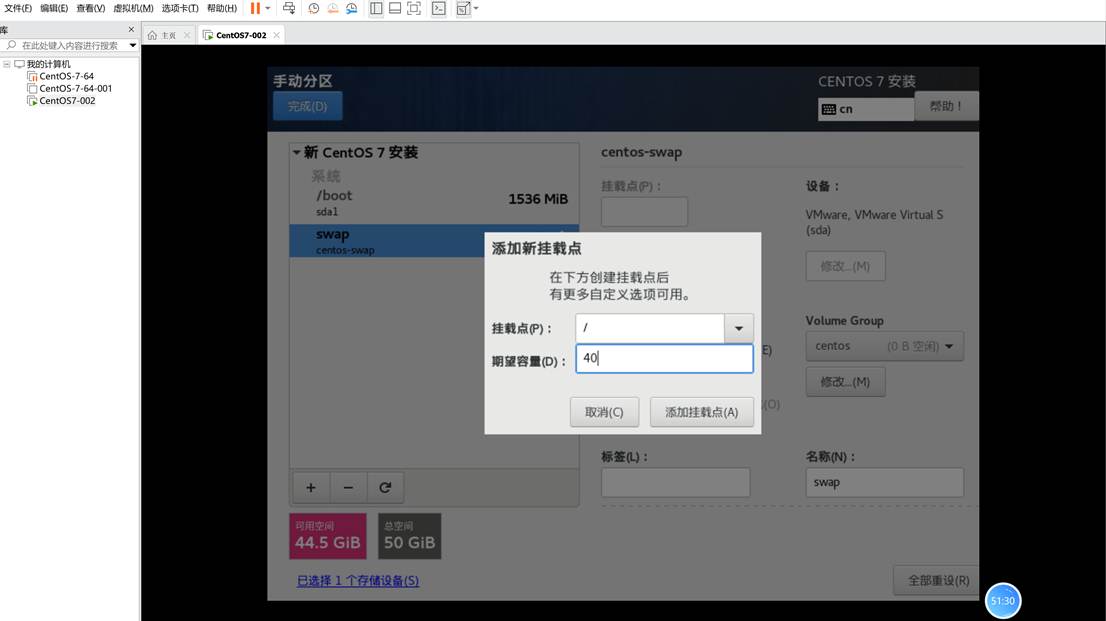The image size is (1106, 621).
Task: Open the 查看(V) menu
Action: (x=90, y=8)
